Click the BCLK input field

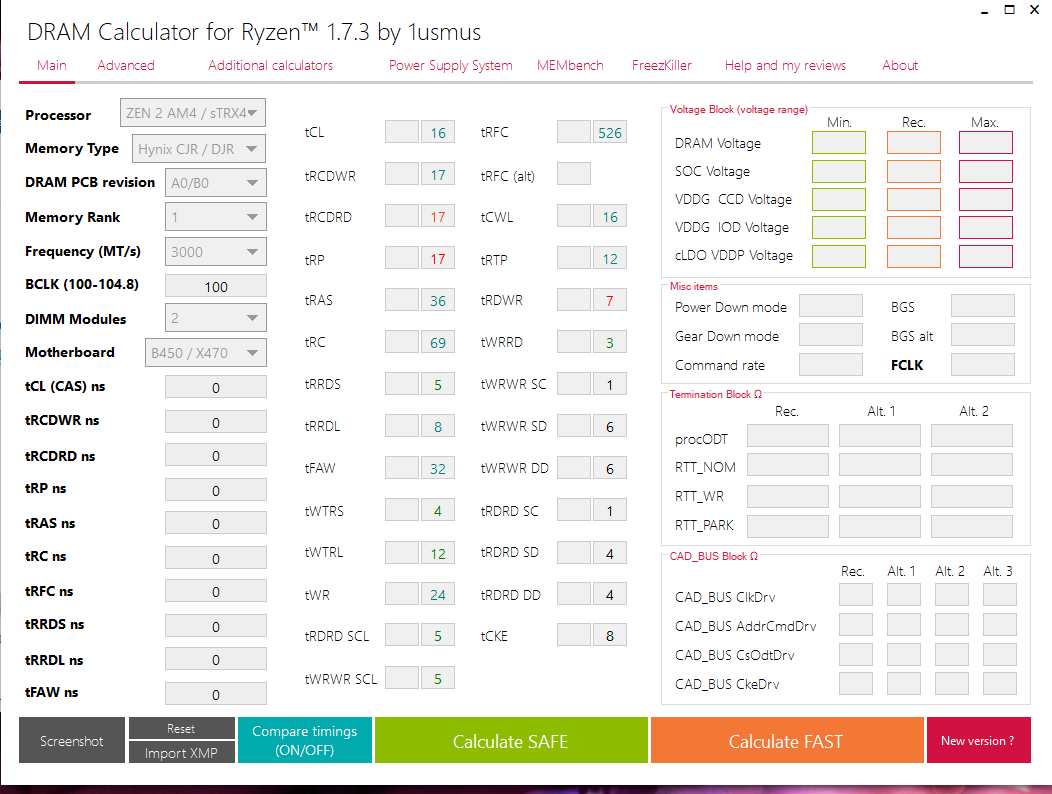(215, 287)
